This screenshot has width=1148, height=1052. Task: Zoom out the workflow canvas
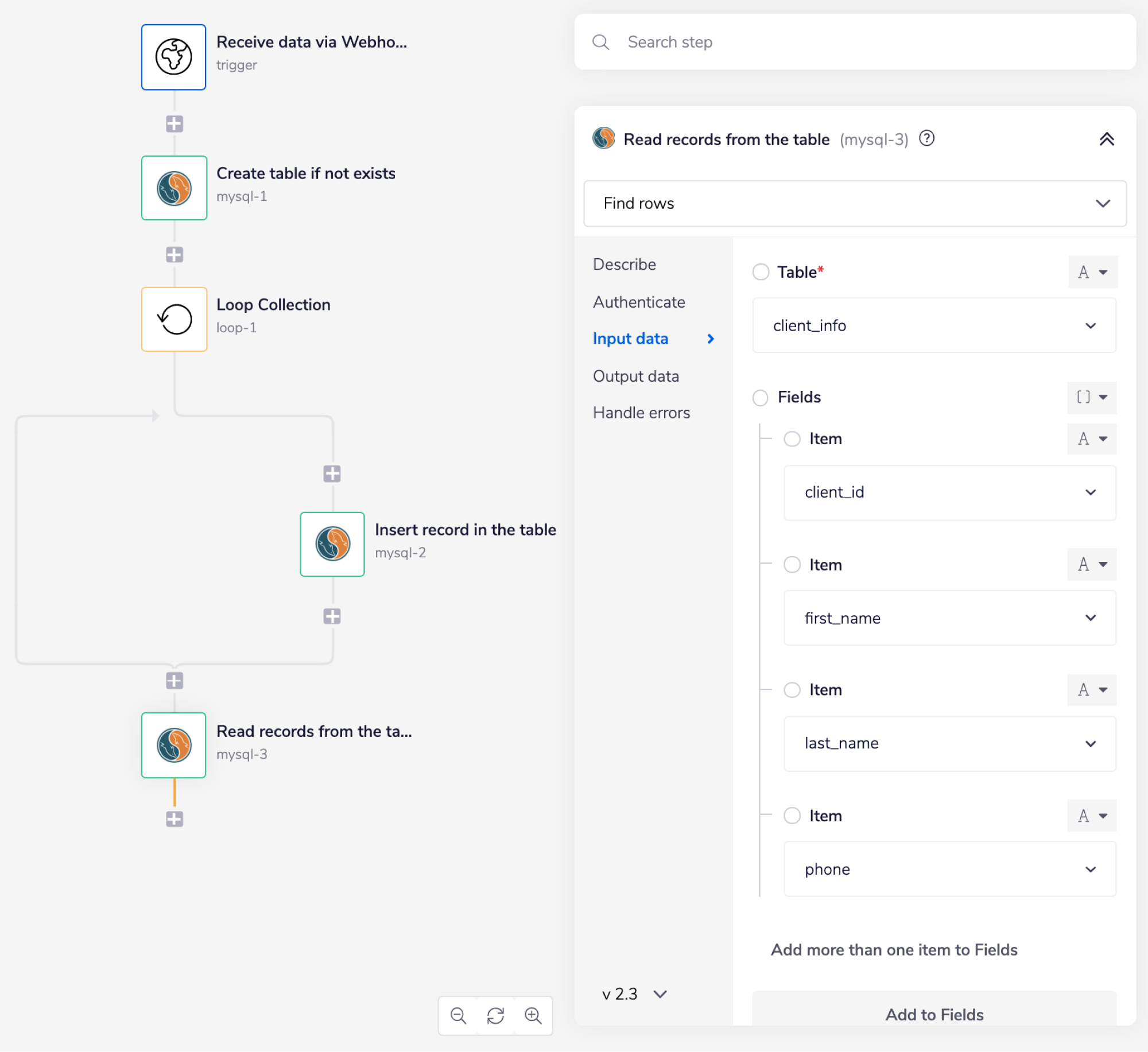[x=458, y=1015]
